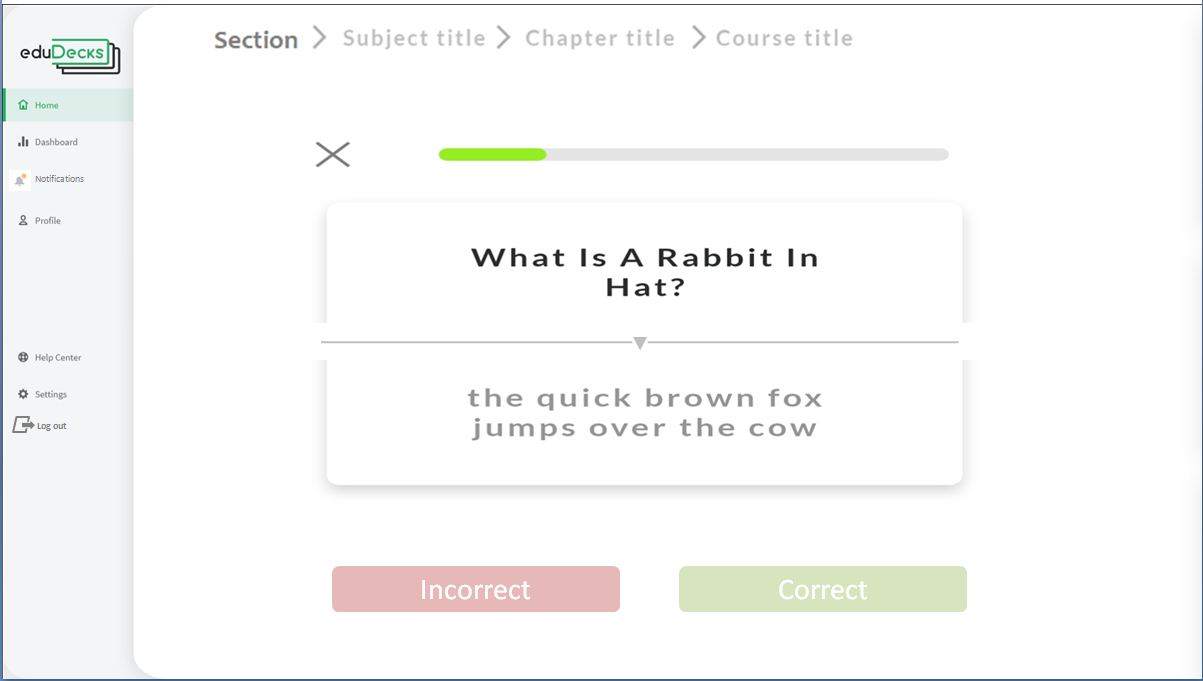
Task: Click the Settings gear icon
Action: (23, 394)
